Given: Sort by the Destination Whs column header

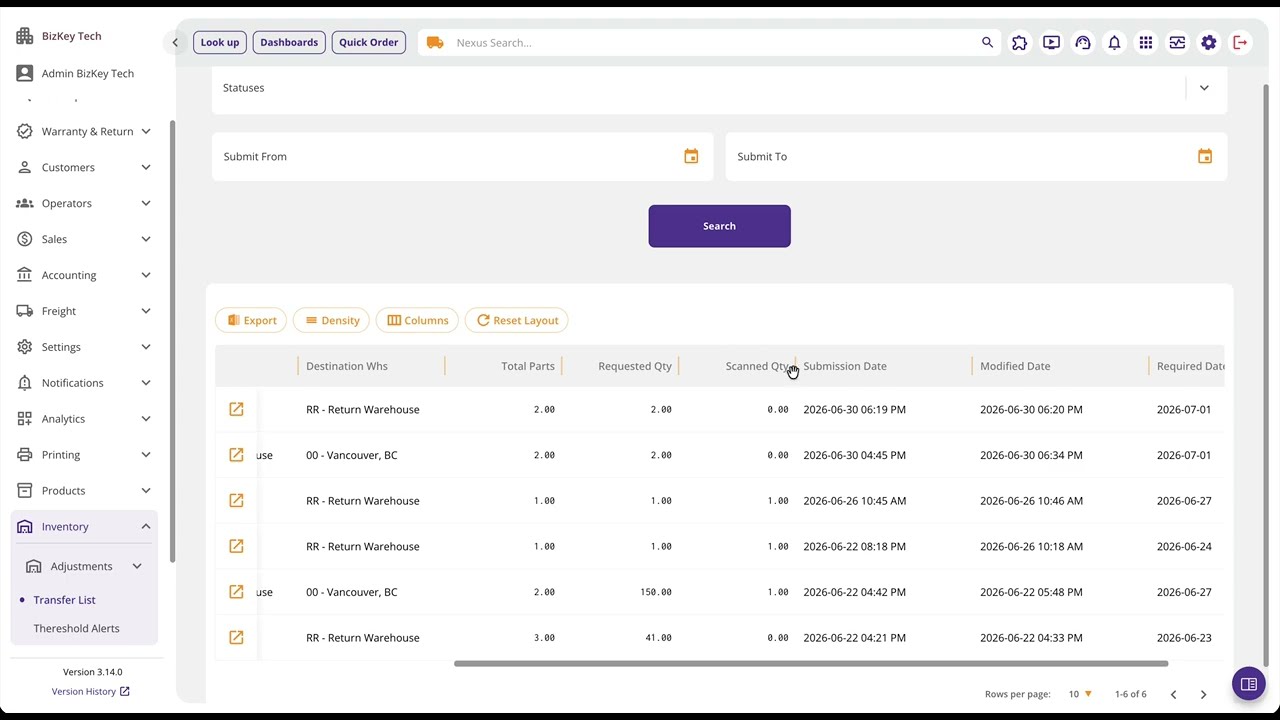Looking at the screenshot, I should 347,366.
